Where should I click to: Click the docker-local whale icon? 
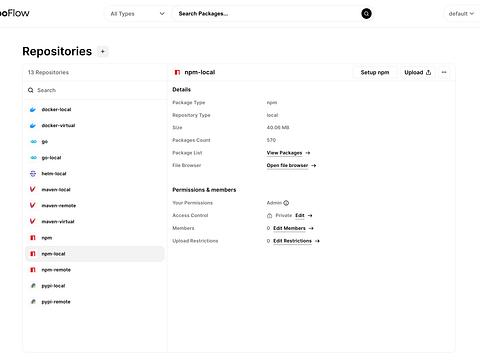(x=33, y=109)
